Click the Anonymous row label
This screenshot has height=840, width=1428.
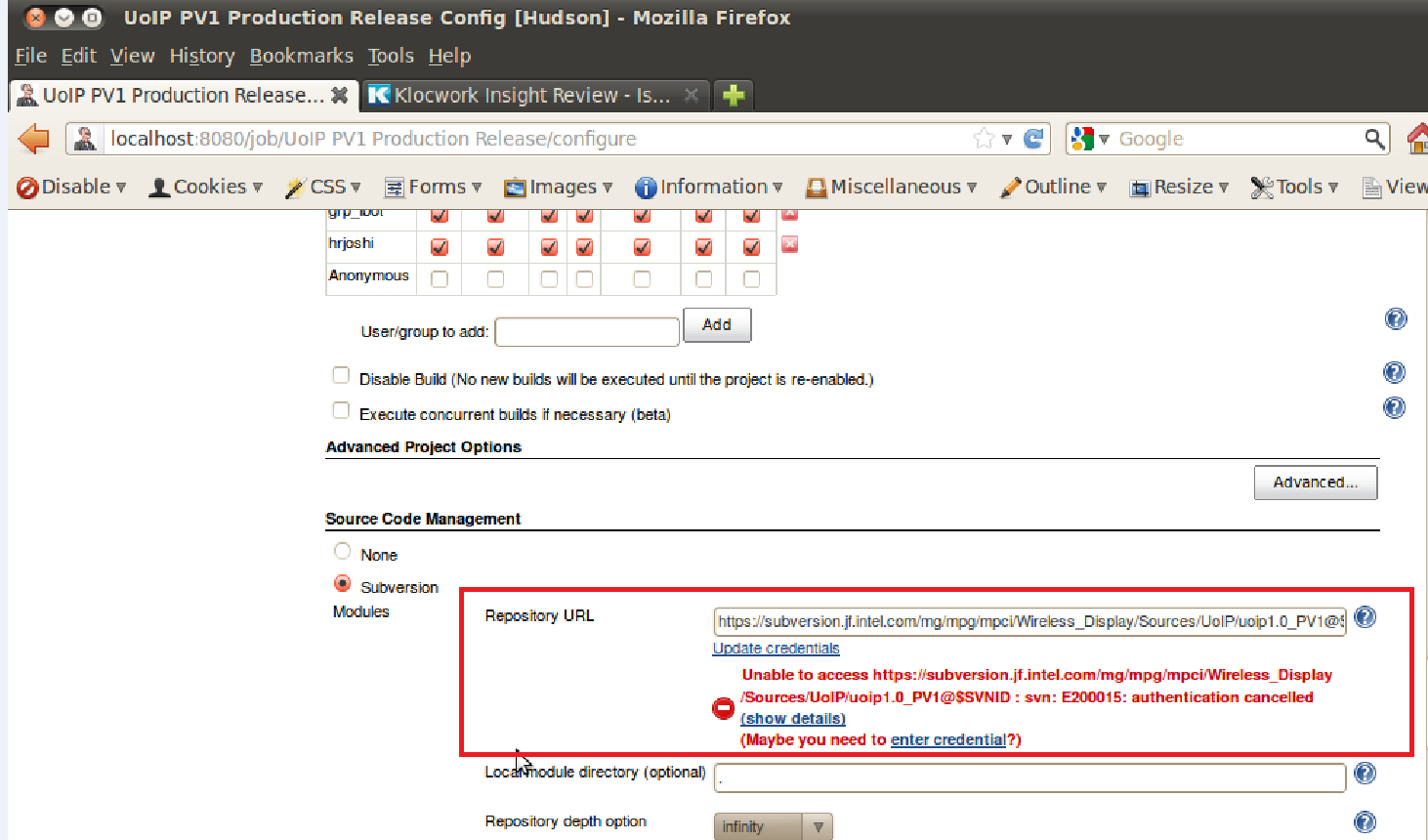tap(369, 275)
